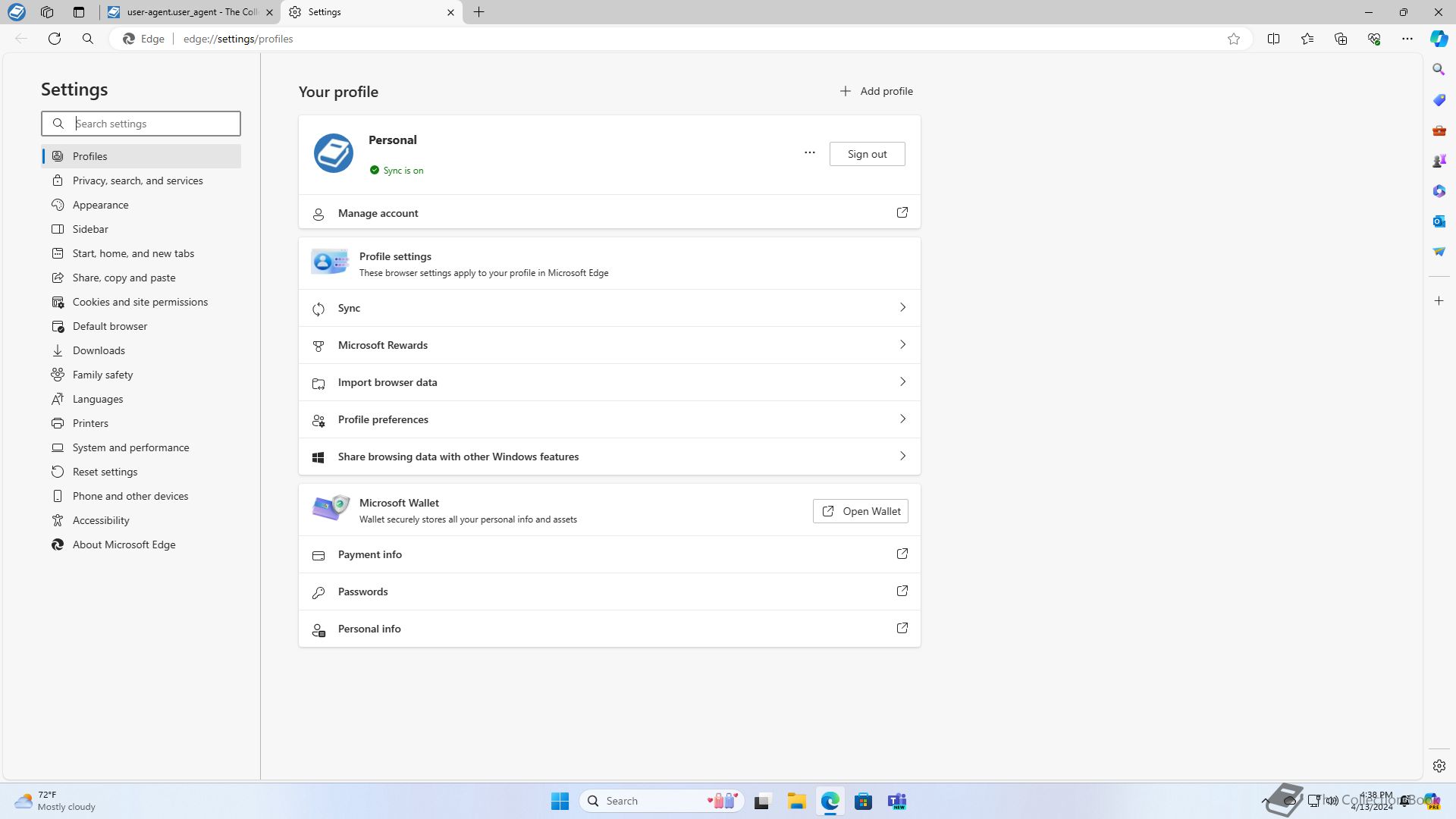
Task: Expand the Microsoft Rewards row
Action: point(610,345)
